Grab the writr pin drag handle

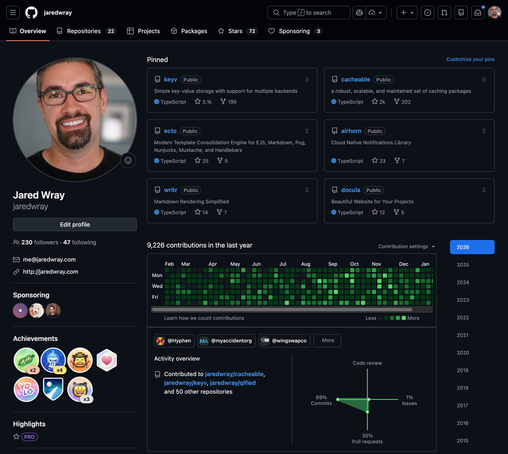(x=307, y=190)
